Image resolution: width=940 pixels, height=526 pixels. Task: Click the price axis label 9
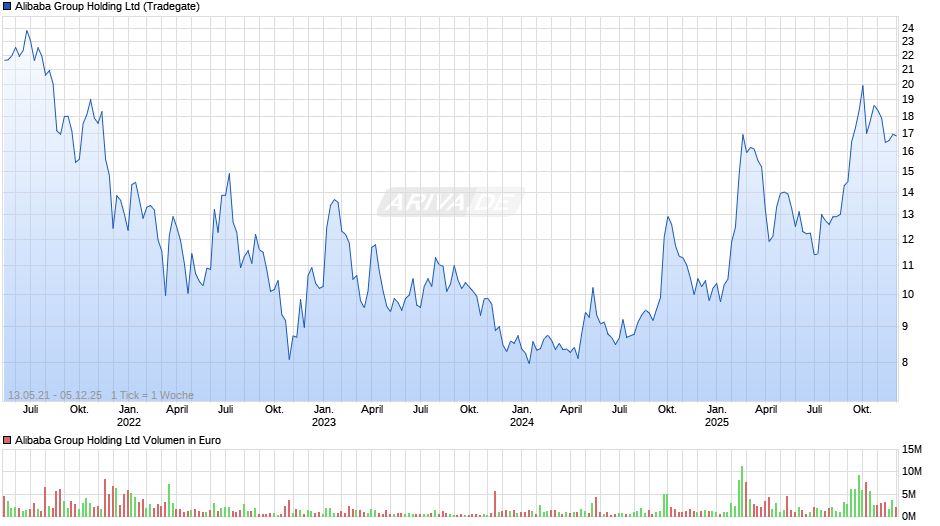(x=905, y=327)
